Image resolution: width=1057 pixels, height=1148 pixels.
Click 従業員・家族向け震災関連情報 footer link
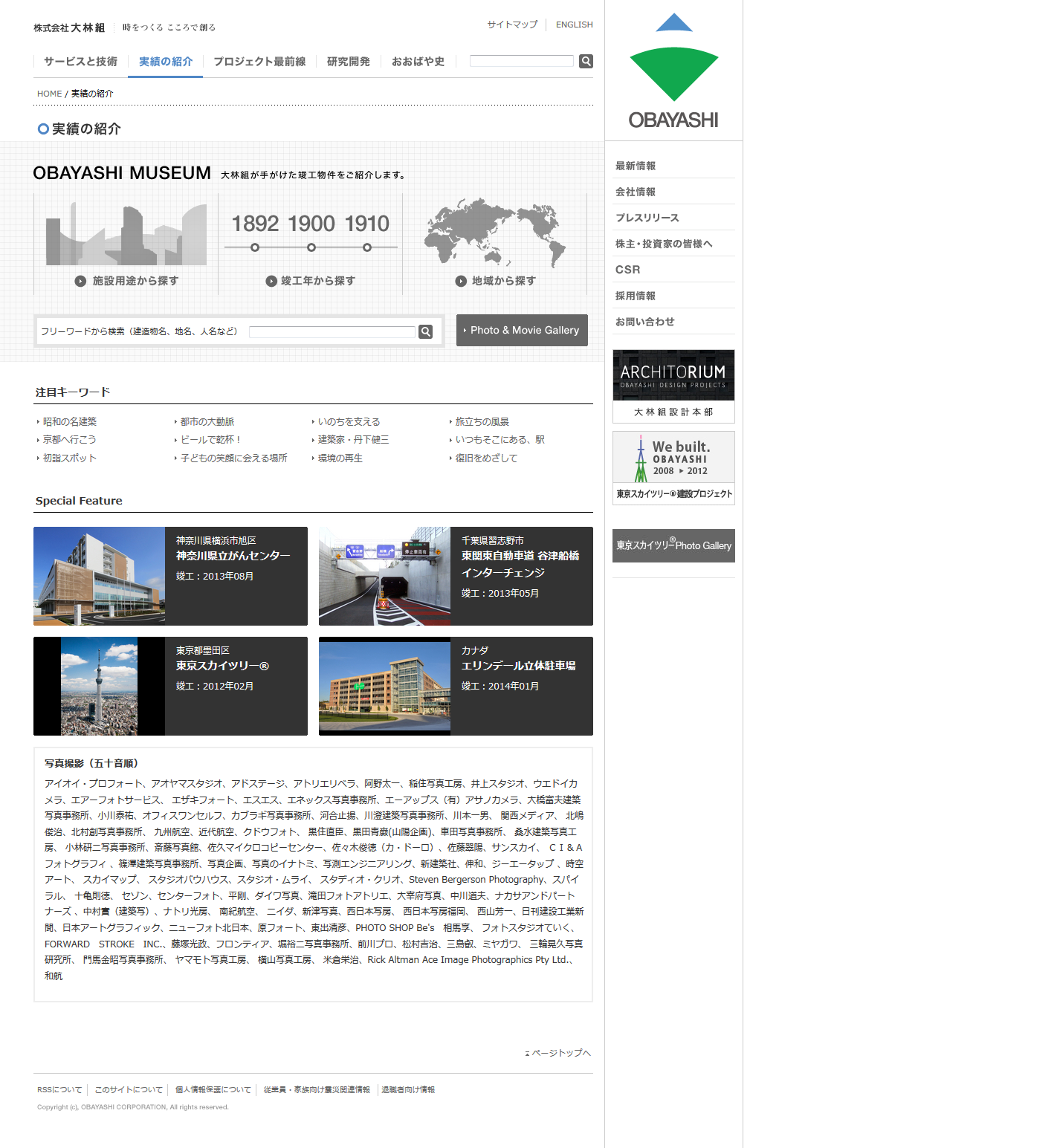[317, 1090]
